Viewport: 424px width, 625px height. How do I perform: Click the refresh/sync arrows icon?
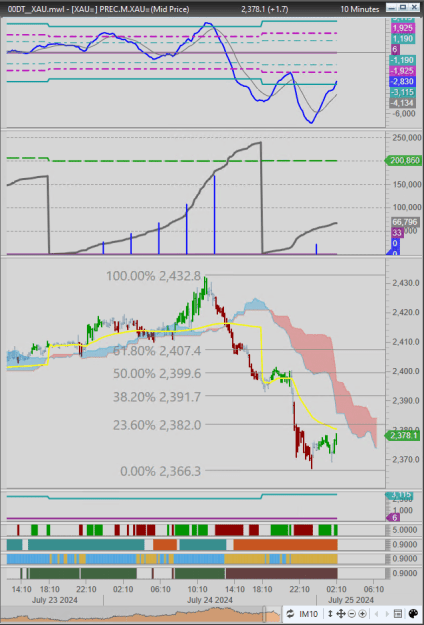(290, 613)
